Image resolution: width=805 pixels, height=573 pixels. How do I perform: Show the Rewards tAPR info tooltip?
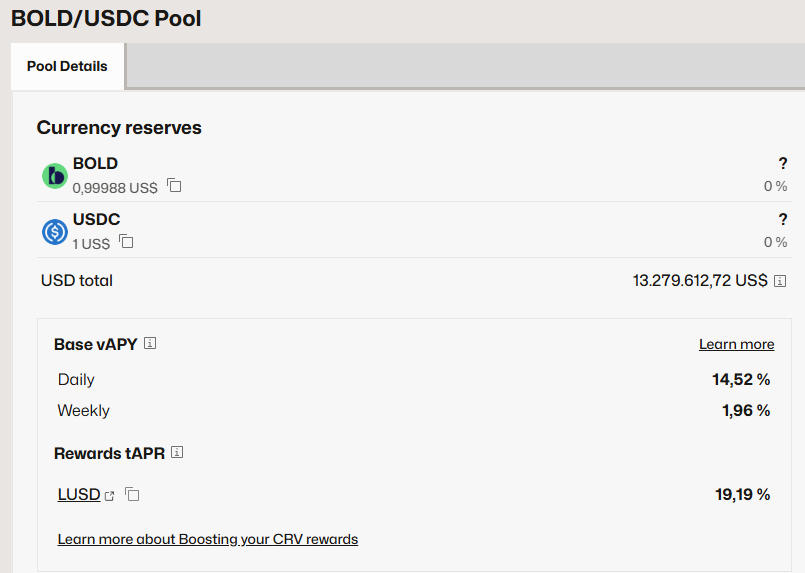177,452
